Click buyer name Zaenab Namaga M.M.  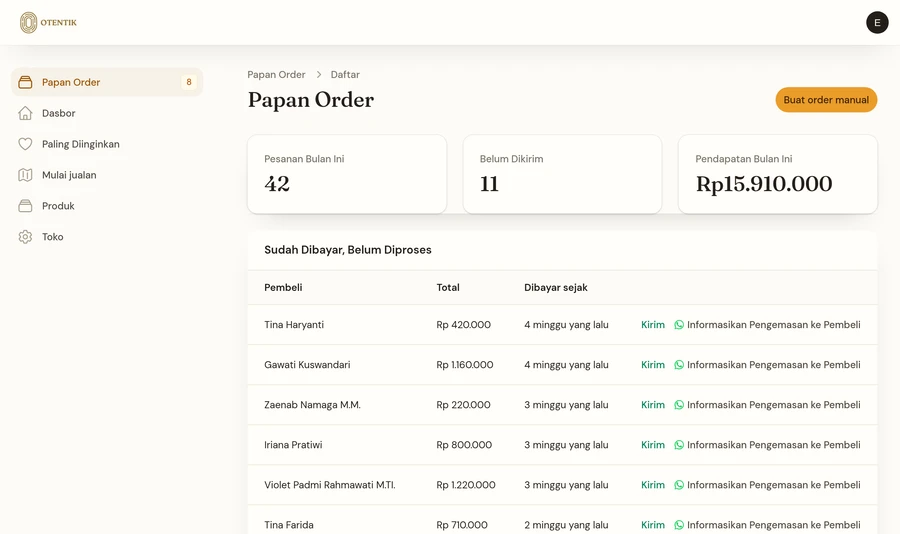click(312, 405)
